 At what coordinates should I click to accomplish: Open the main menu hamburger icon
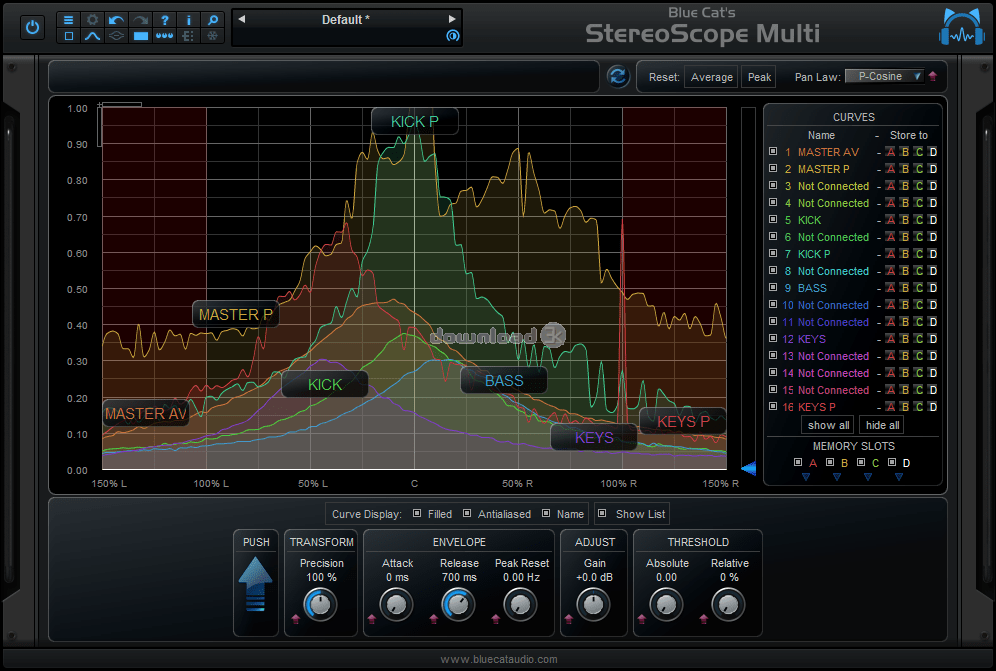coord(69,20)
